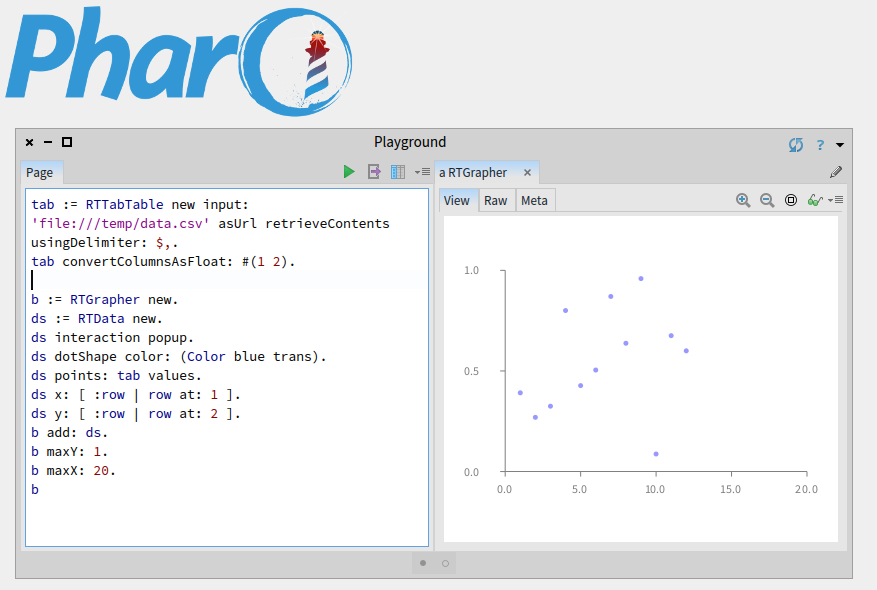This screenshot has height=590, width=877.
Task: Click the pencil edit icon
Action: [x=836, y=172]
